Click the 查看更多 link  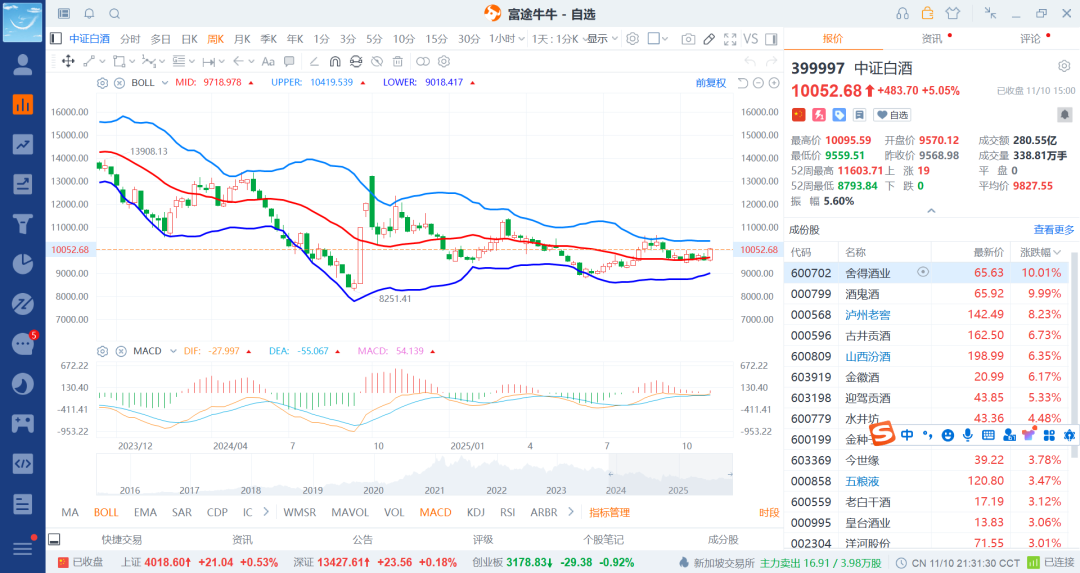pos(1053,230)
